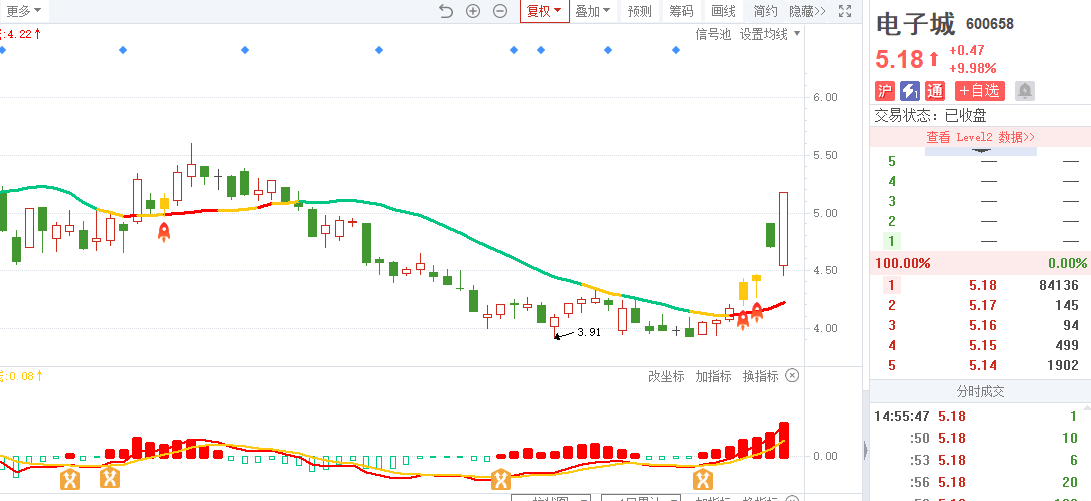Click the second orange X signal marker
Viewport: 1091px width, 501px height.
coord(109,478)
